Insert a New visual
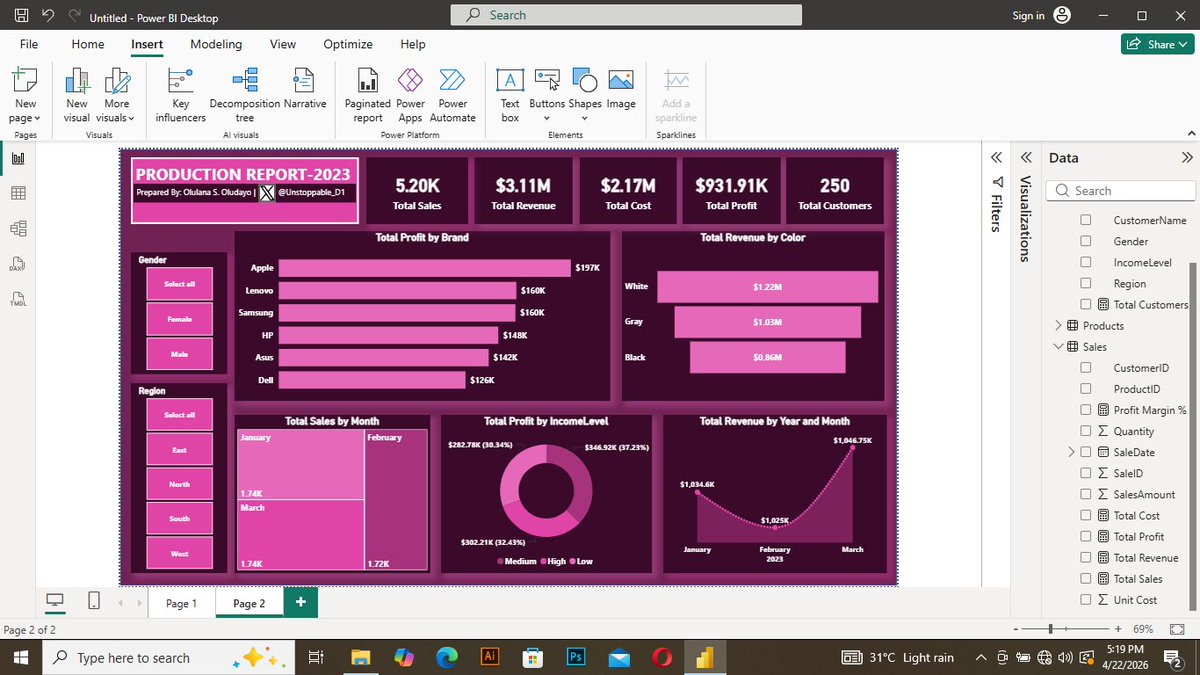The width and height of the screenshot is (1200, 675). tap(77, 96)
